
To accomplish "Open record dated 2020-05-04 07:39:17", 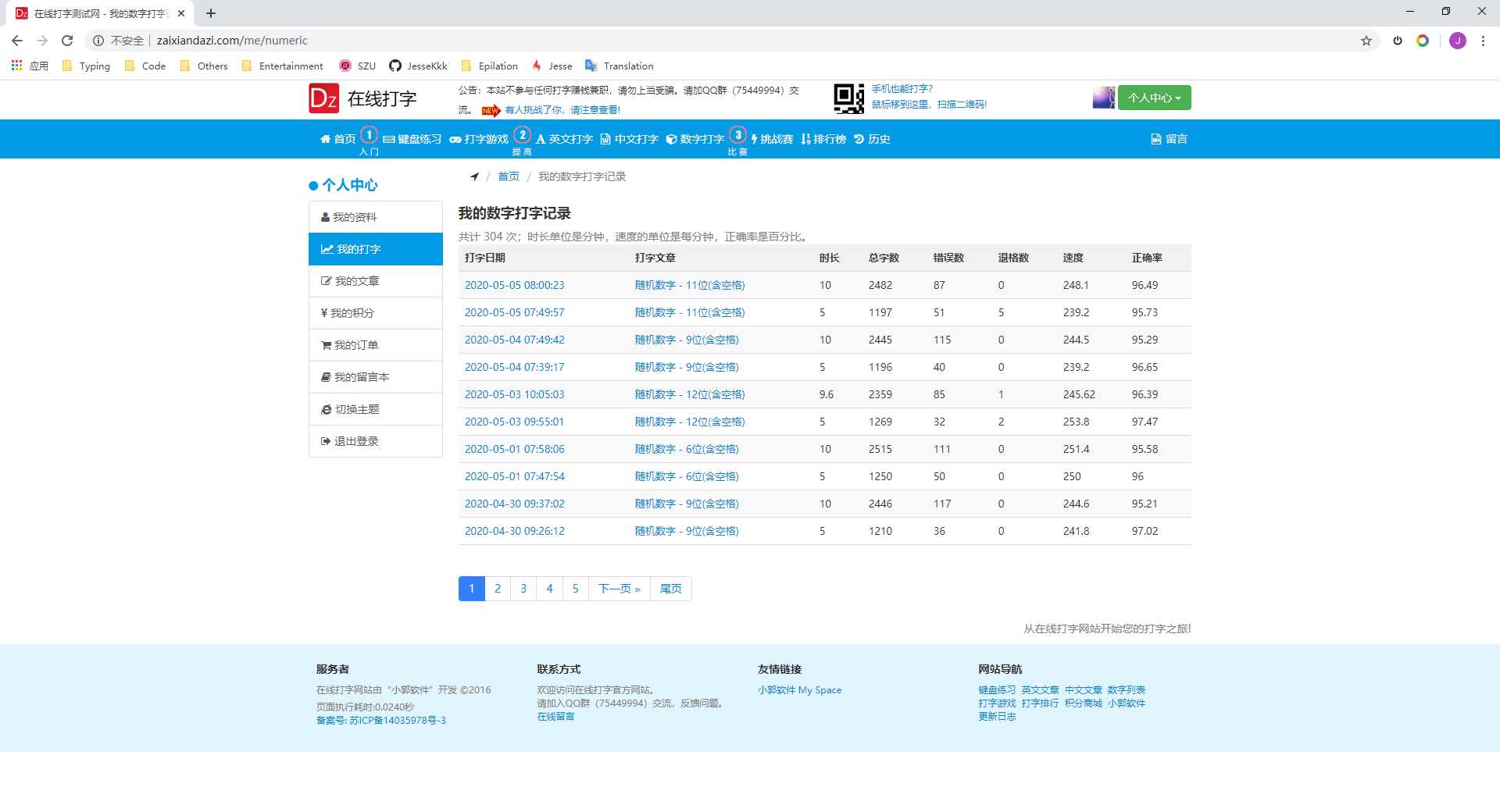I will pos(514,367).
